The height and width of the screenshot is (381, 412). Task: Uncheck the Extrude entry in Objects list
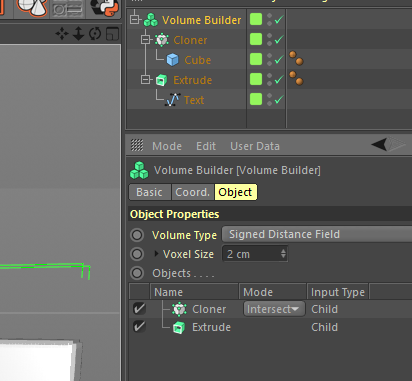tap(139, 327)
